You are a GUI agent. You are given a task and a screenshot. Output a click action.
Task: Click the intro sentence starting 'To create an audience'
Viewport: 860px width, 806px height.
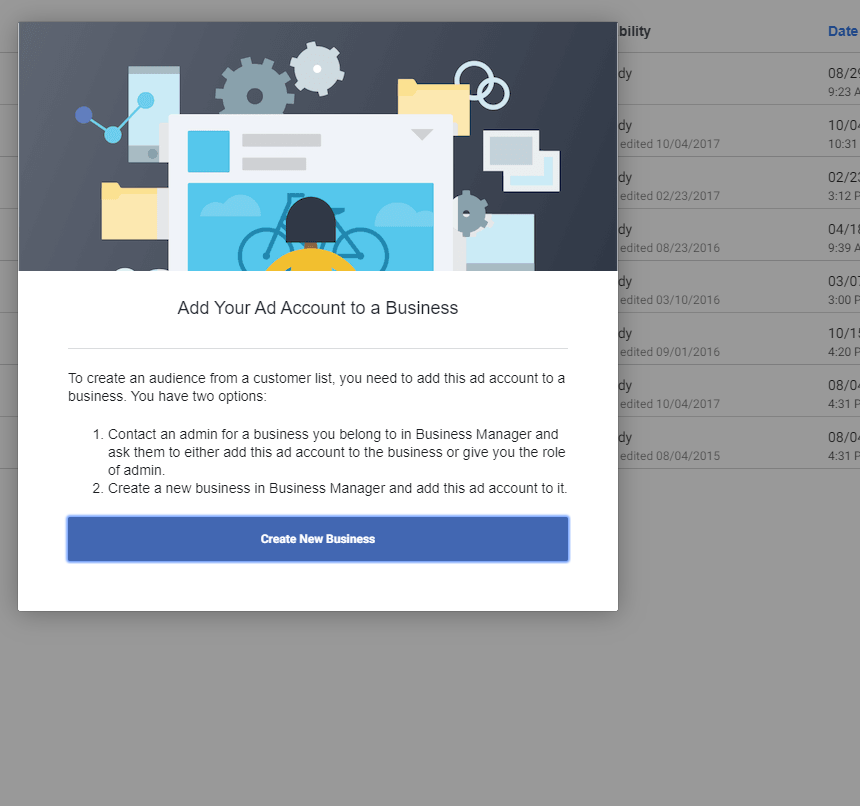click(x=316, y=387)
